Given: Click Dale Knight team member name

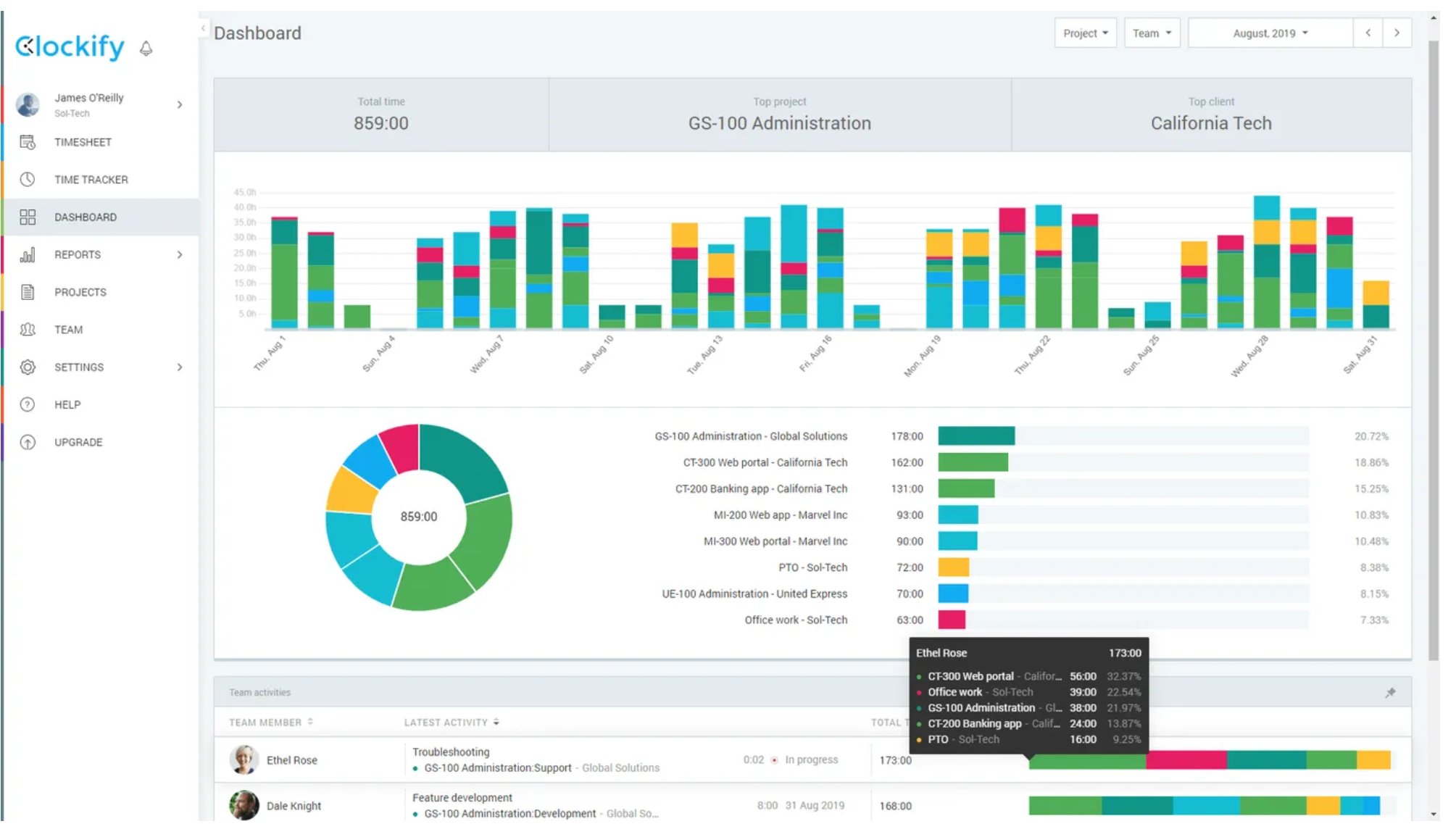Looking at the screenshot, I should pos(294,806).
